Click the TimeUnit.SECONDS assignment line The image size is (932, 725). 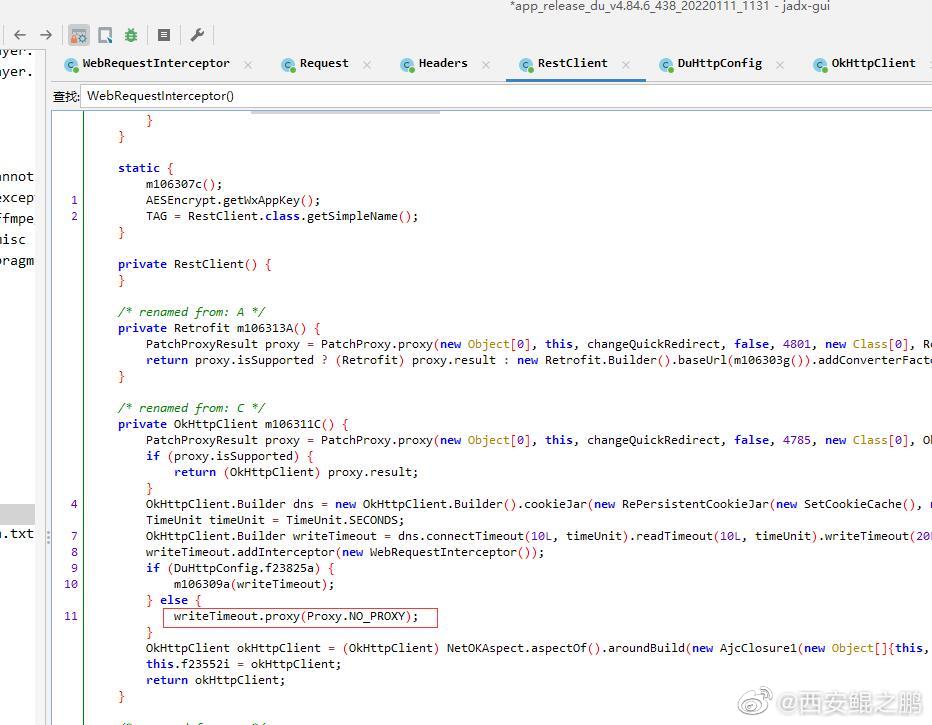275,520
